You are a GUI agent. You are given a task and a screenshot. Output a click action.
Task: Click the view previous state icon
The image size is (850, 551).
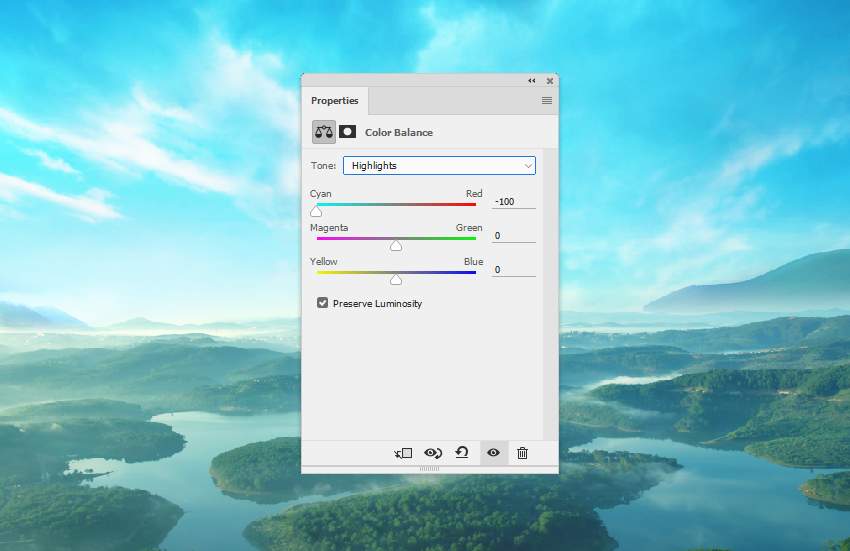click(x=433, y=453)
